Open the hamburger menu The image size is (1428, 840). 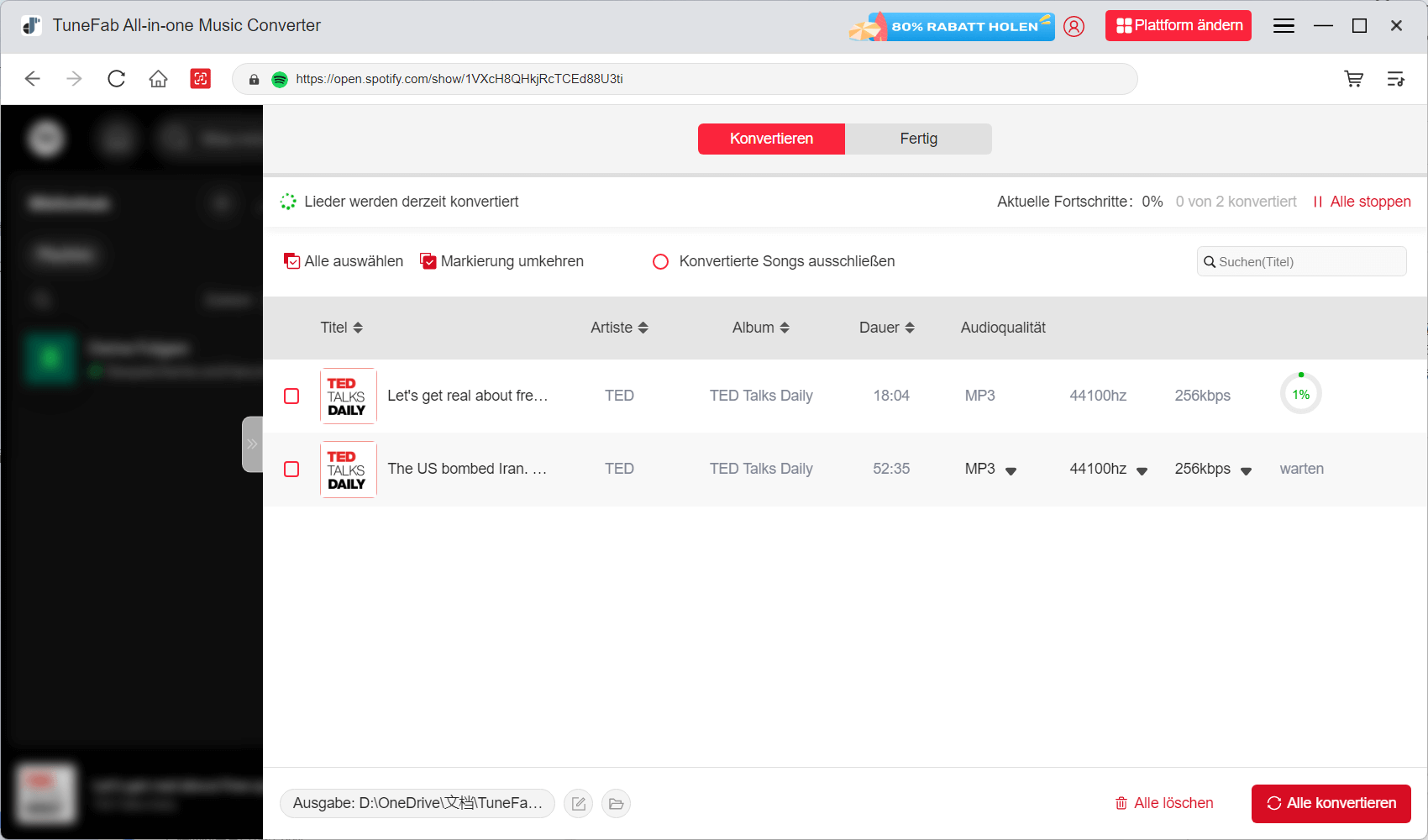(1284, 26)
